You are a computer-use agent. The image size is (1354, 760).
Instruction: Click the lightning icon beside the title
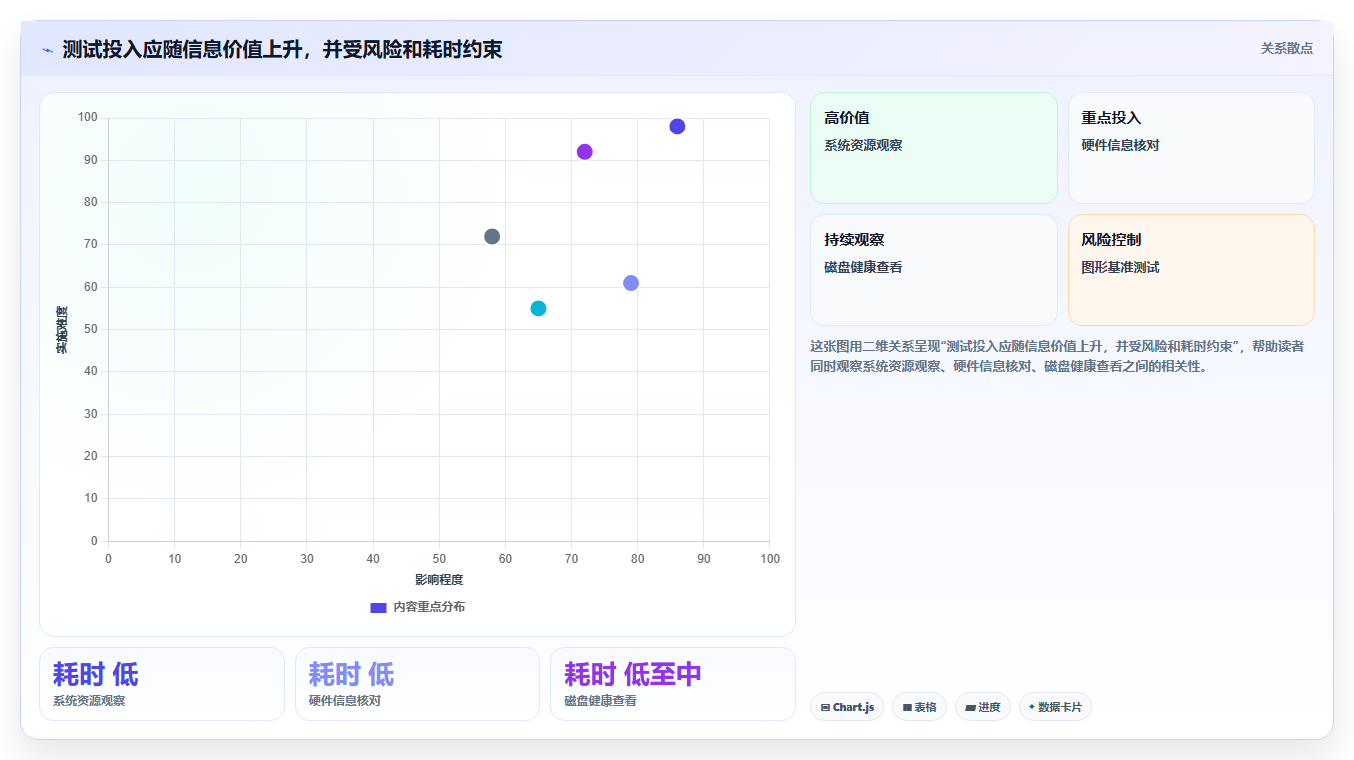pos(47,50)
